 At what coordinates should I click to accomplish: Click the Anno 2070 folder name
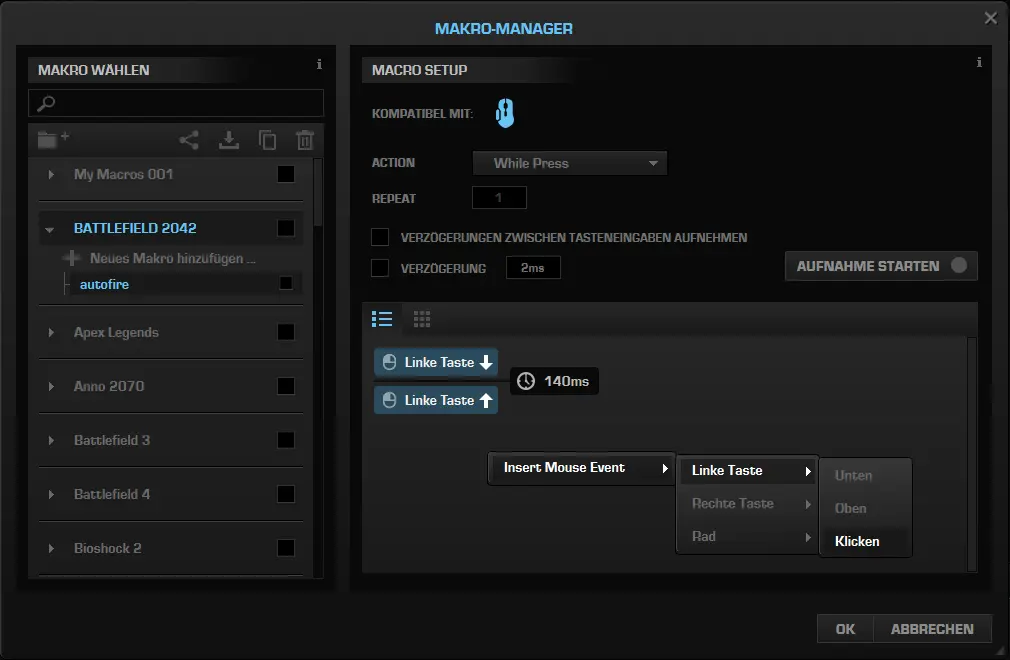[109, 386]
